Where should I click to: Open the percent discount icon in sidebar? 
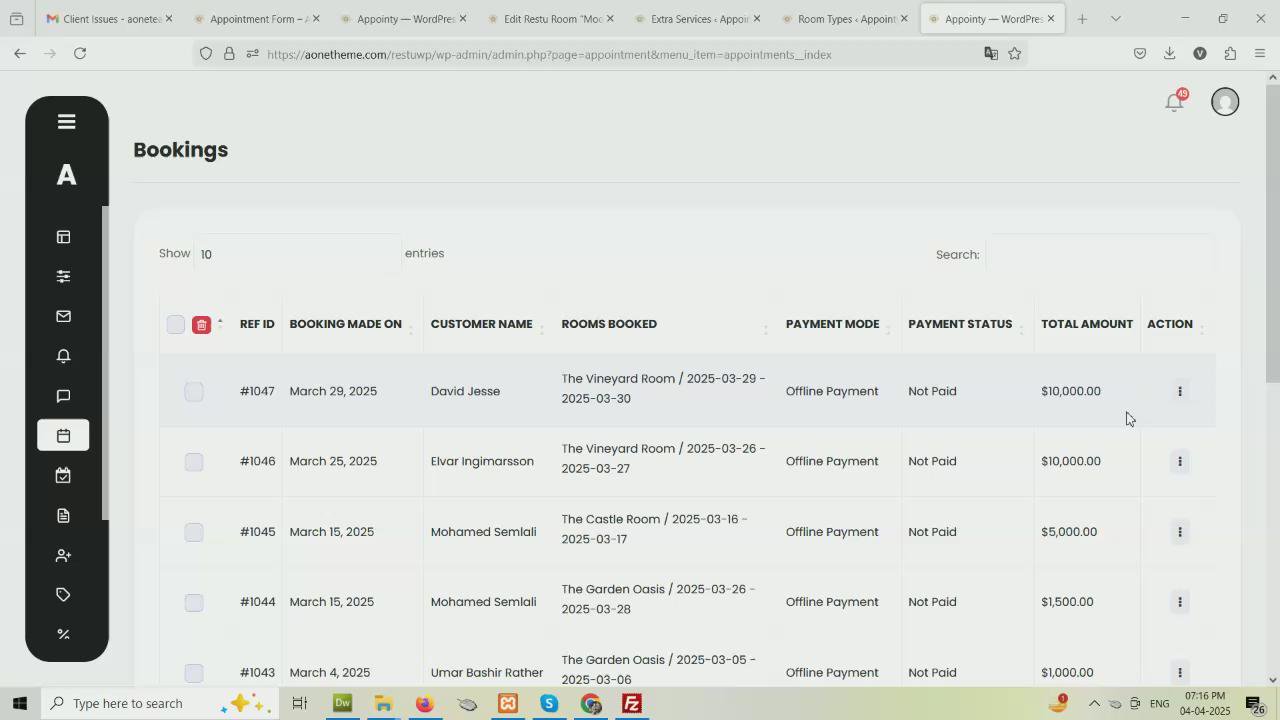63,634
